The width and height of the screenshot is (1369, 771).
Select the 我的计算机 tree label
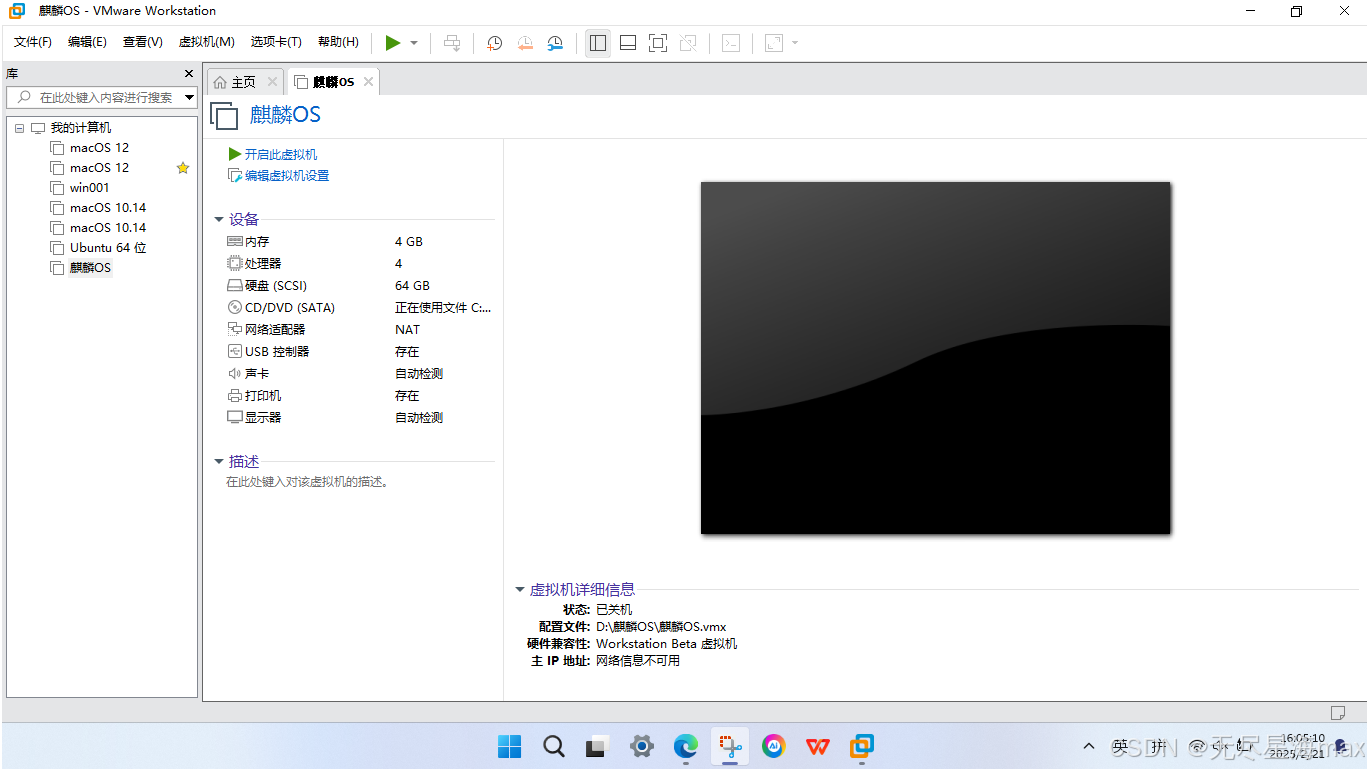click(x=81, y=128)
